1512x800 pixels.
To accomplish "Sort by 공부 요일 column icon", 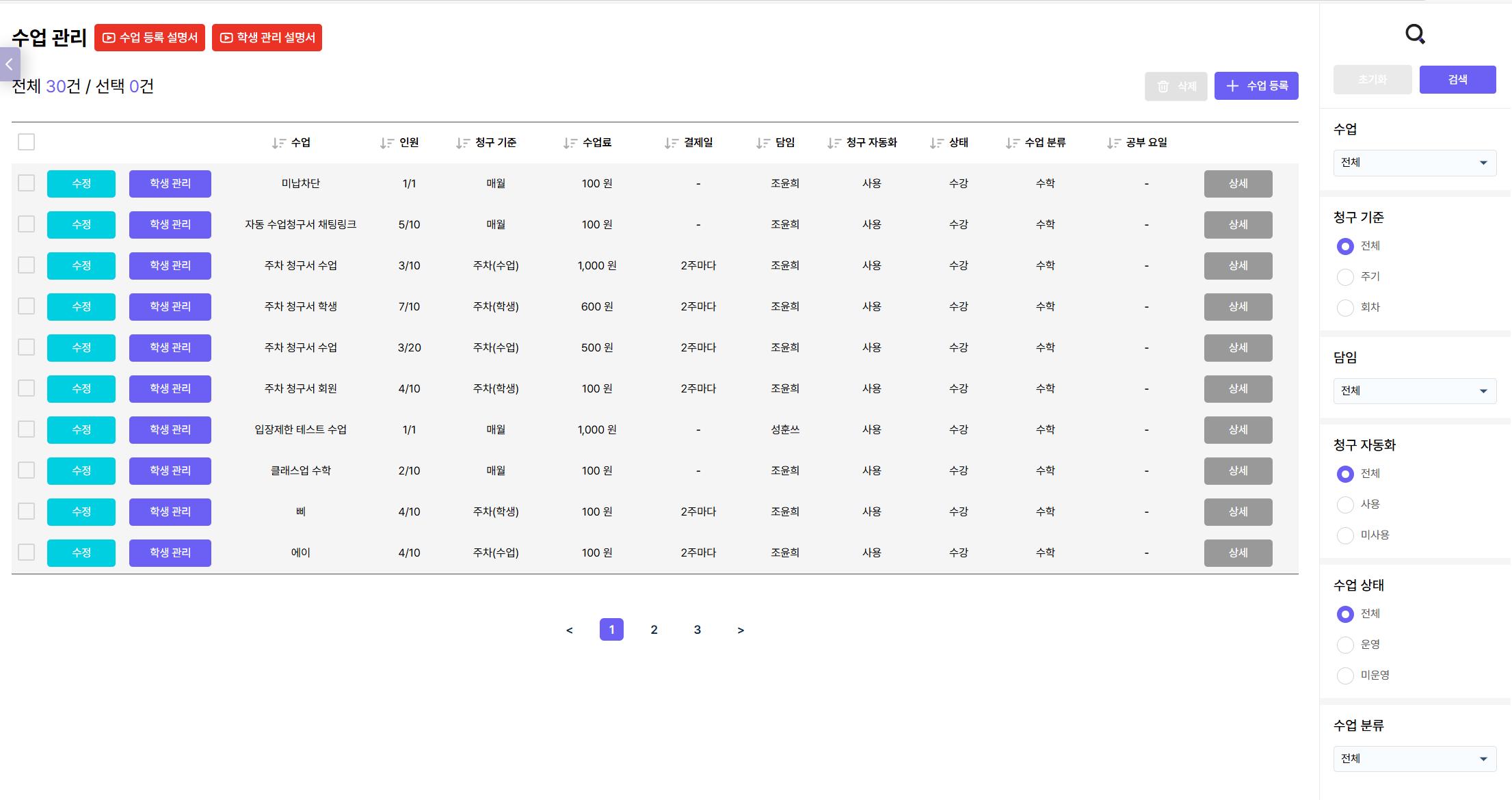I will (x=1113, y=143).
